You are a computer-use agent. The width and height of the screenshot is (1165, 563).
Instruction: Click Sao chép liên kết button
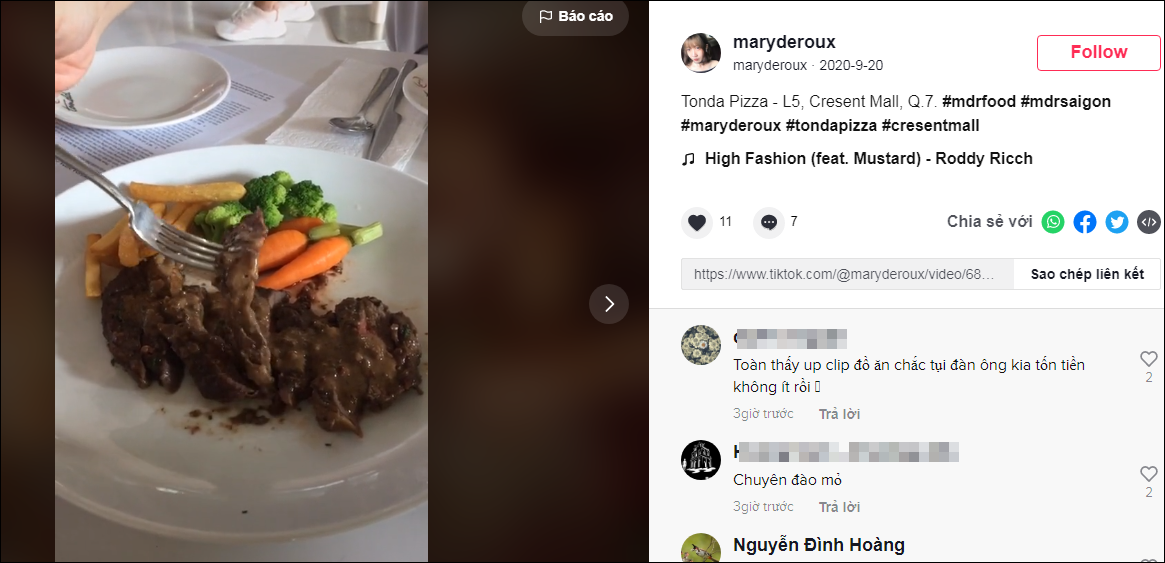tap(1087, 274)
